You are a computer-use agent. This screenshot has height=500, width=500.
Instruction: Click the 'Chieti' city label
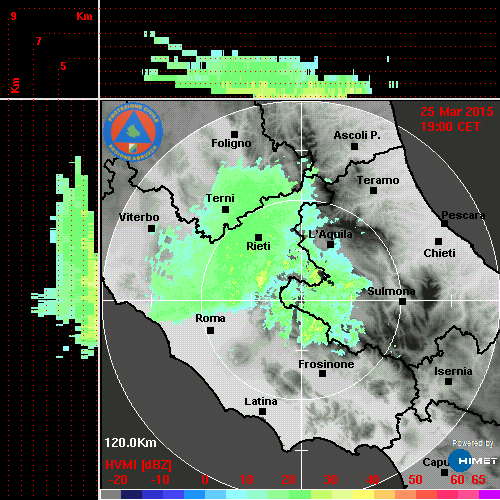point(439,253)
